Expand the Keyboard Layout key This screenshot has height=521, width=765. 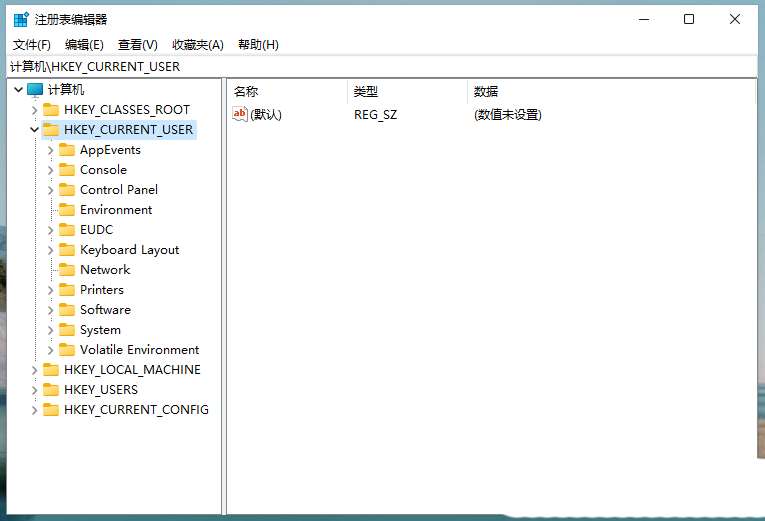coord(50,250)
